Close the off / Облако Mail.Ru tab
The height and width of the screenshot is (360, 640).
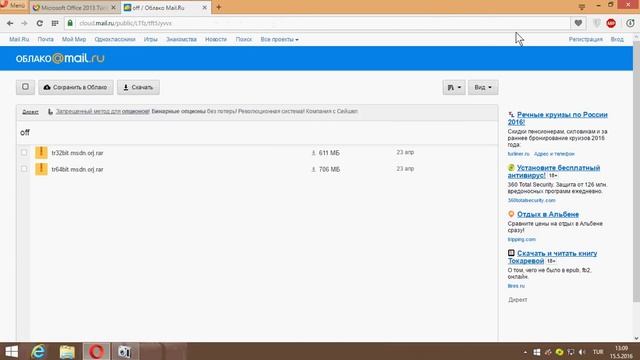pyautogui.click(x=204, y=8)
